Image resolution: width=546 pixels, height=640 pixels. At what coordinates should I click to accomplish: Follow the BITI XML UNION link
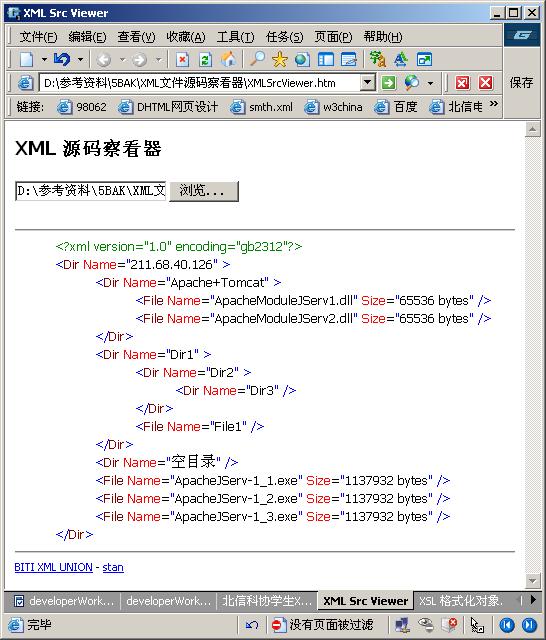(53, 567)
